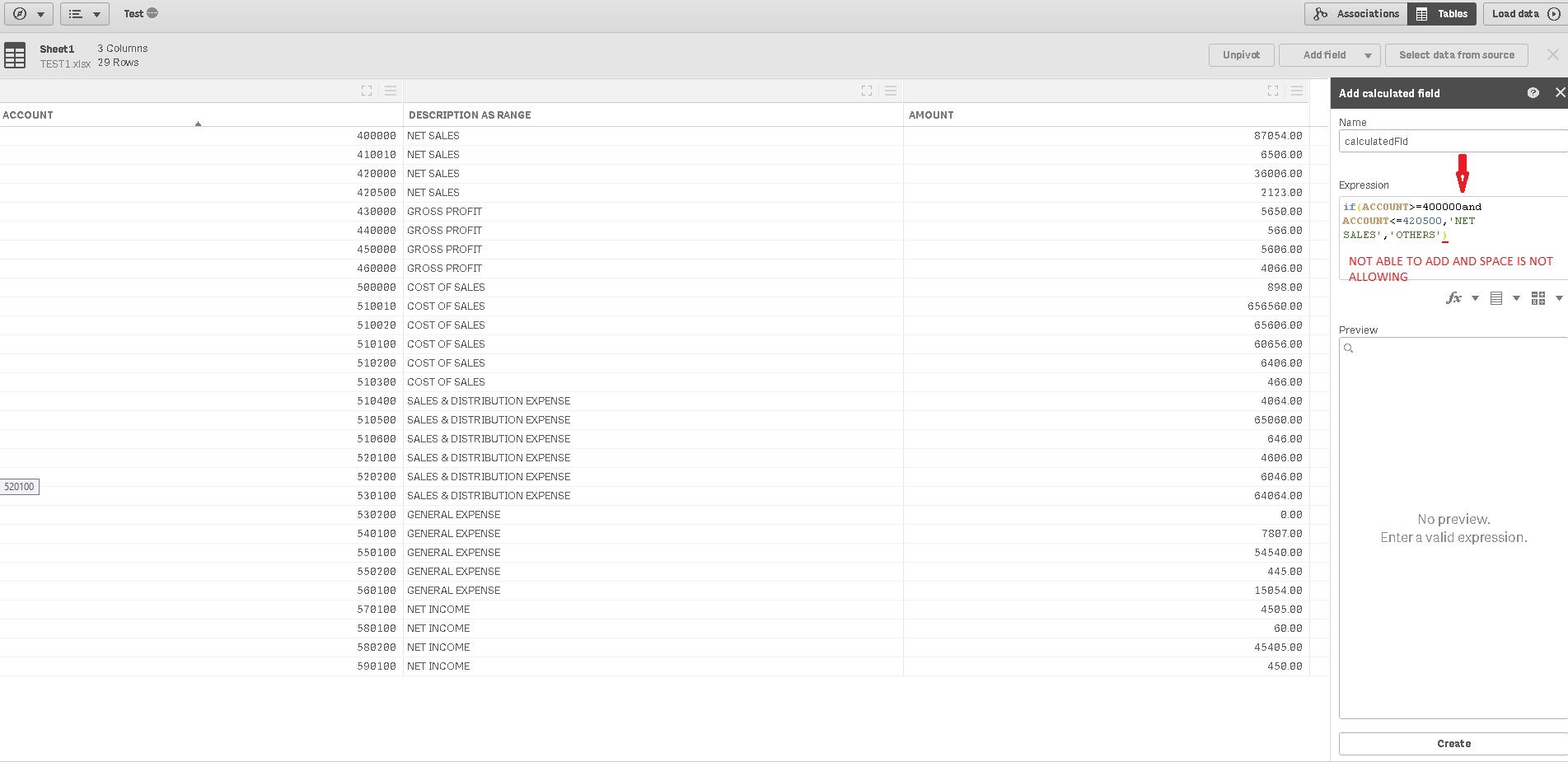This screenshot has height=762, width=1568.
Task: Click SALES & DISTRIBUTION EXPENSE in row 510400
Action: pos(489,401)
